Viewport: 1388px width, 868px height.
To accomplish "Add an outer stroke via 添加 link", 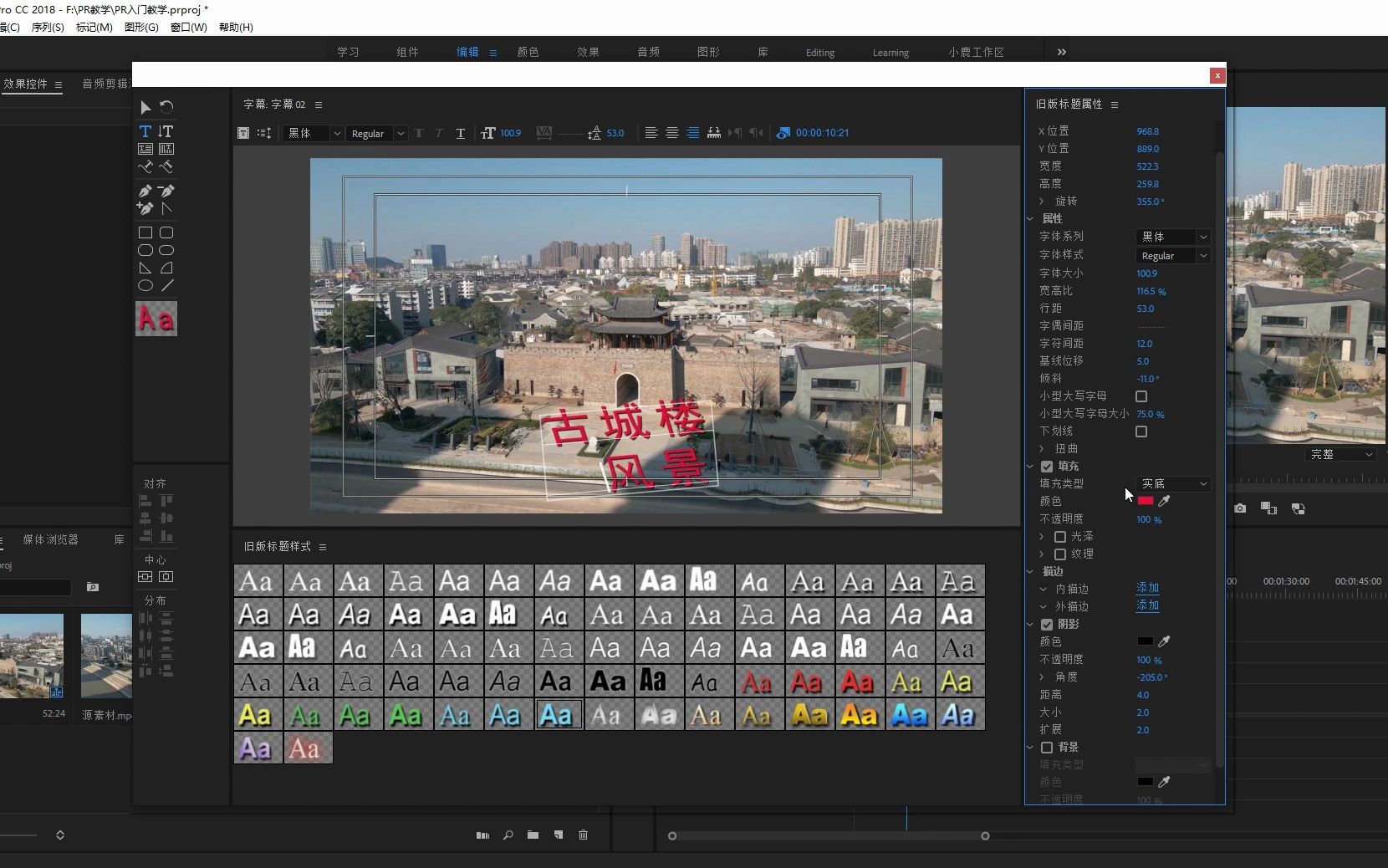I will 1147,605.
